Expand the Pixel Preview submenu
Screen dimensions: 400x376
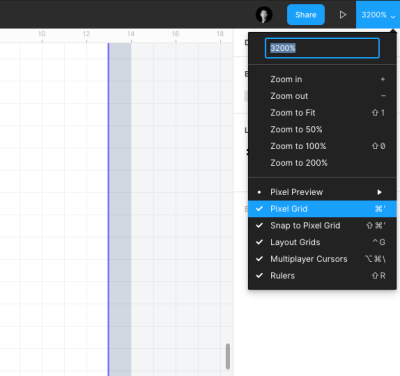322,192
